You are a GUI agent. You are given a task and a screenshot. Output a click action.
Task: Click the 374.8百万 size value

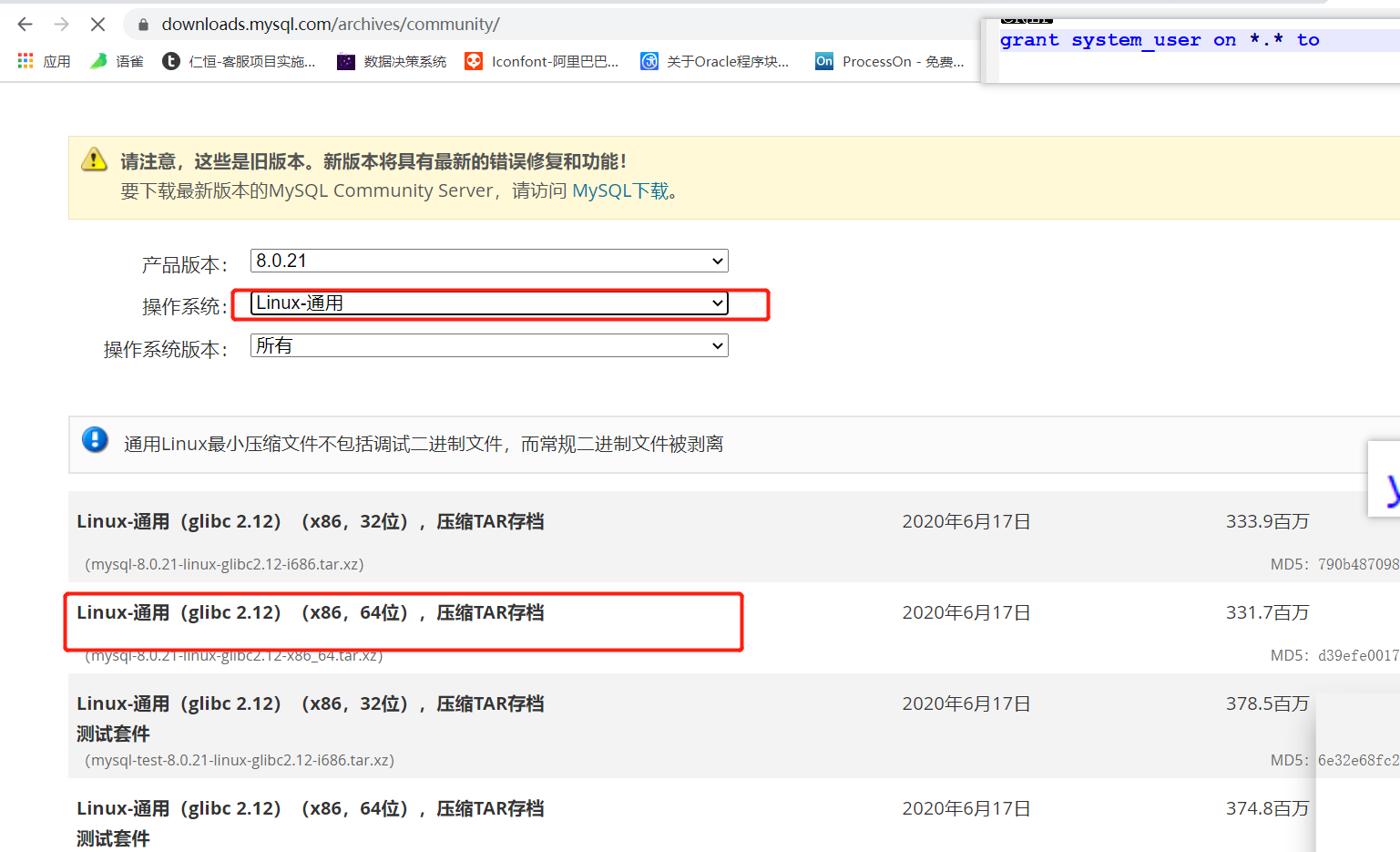click(x=1267, y=808)
